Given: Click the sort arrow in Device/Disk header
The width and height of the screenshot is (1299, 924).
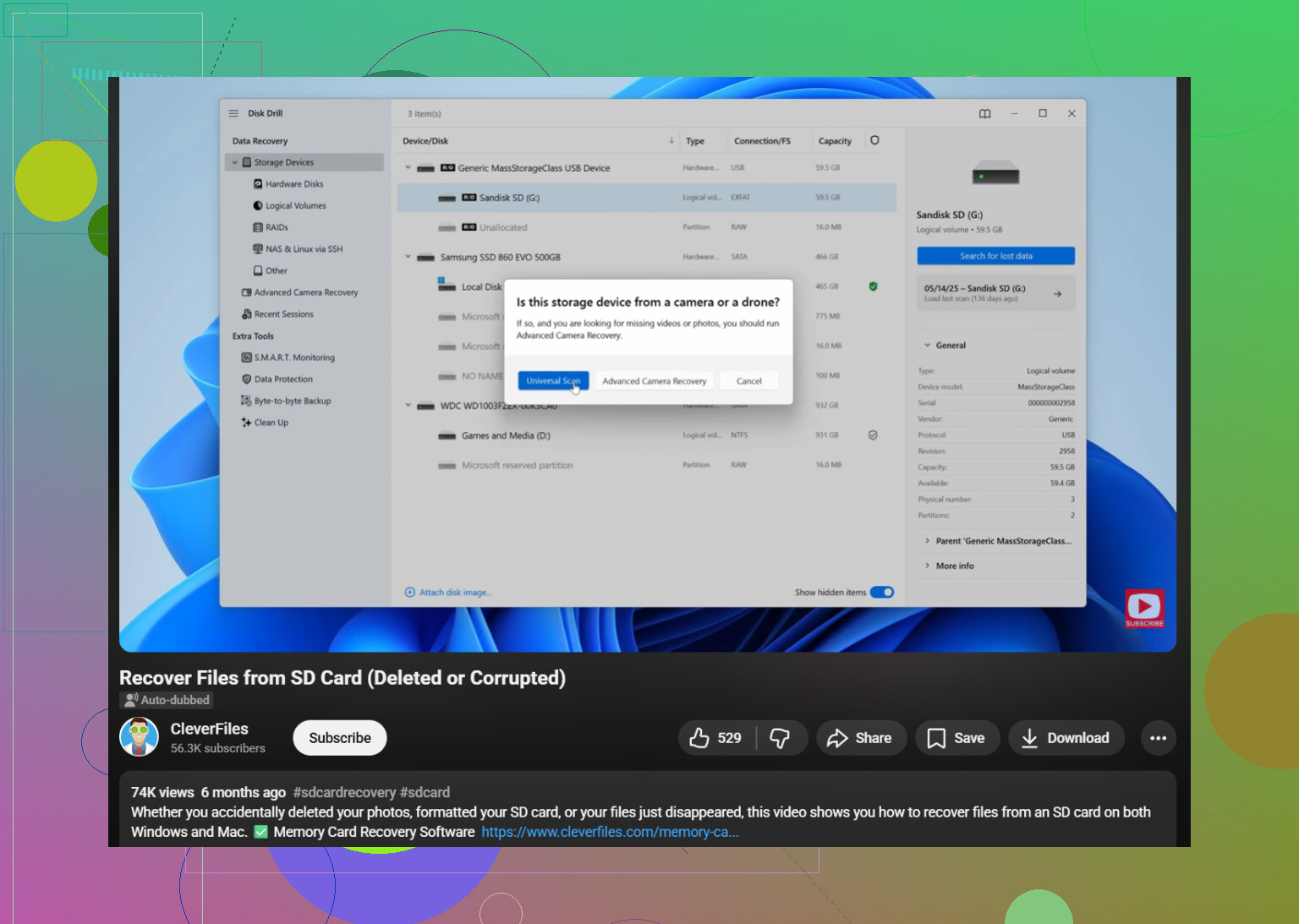Looking at the screenshot, I should tap(671, 140).
